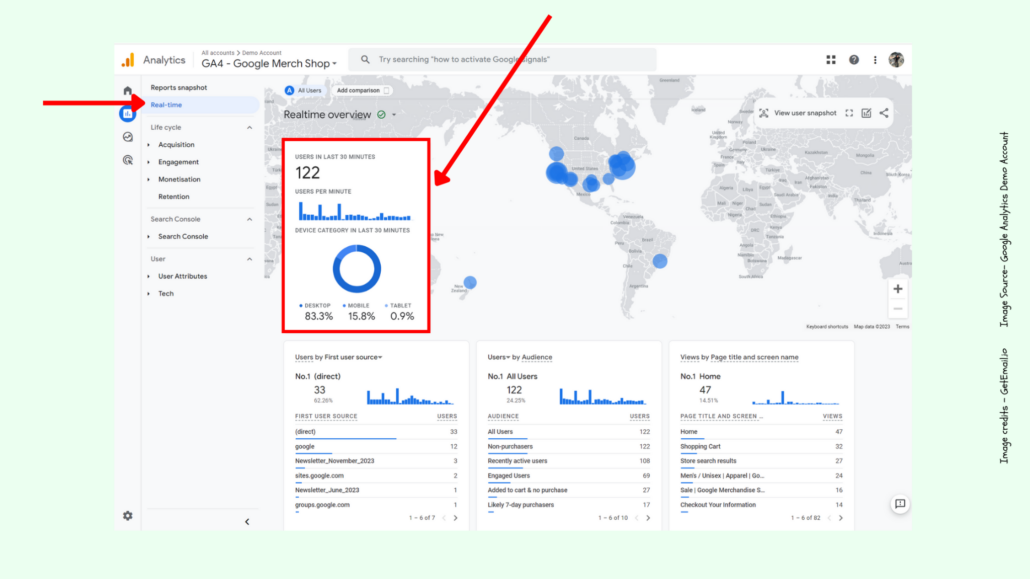The width and height of the screenshot is (1030, 579).
Task: Go to next page of Audience table
Action: point(647,518)
